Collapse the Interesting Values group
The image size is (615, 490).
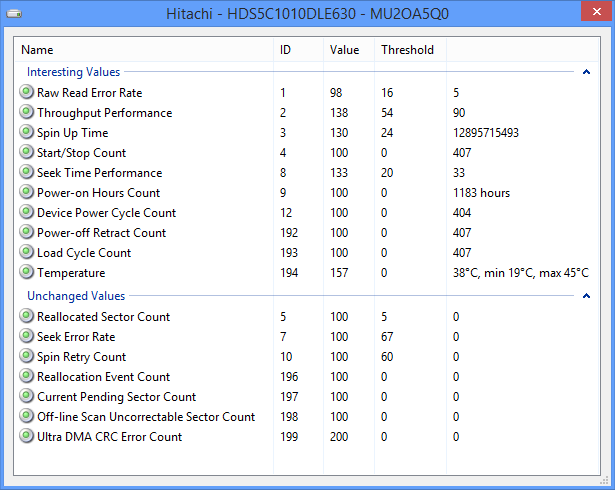click(x=586, y=72)
